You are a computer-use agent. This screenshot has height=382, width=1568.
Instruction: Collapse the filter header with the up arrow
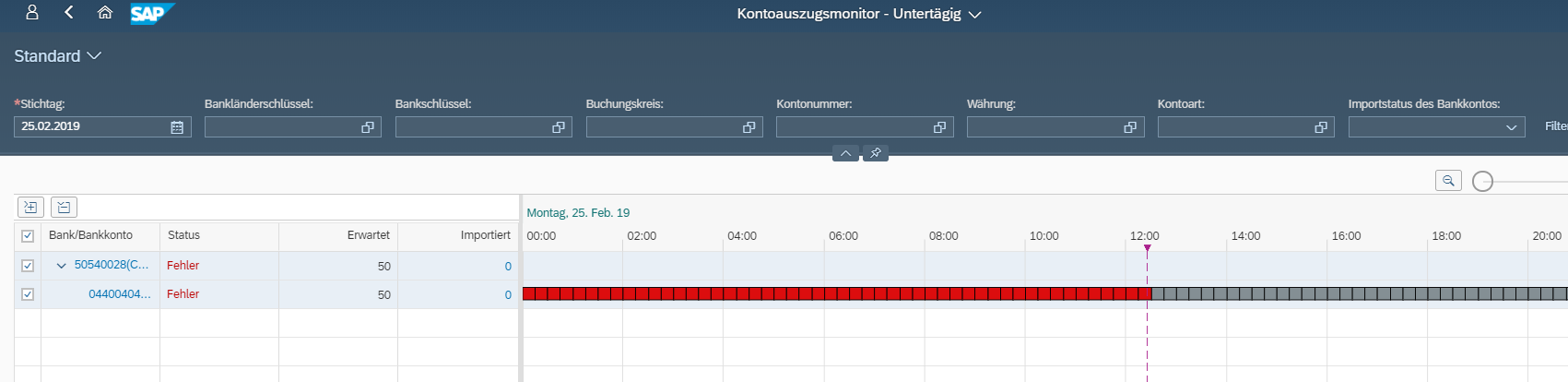(845, 153)
